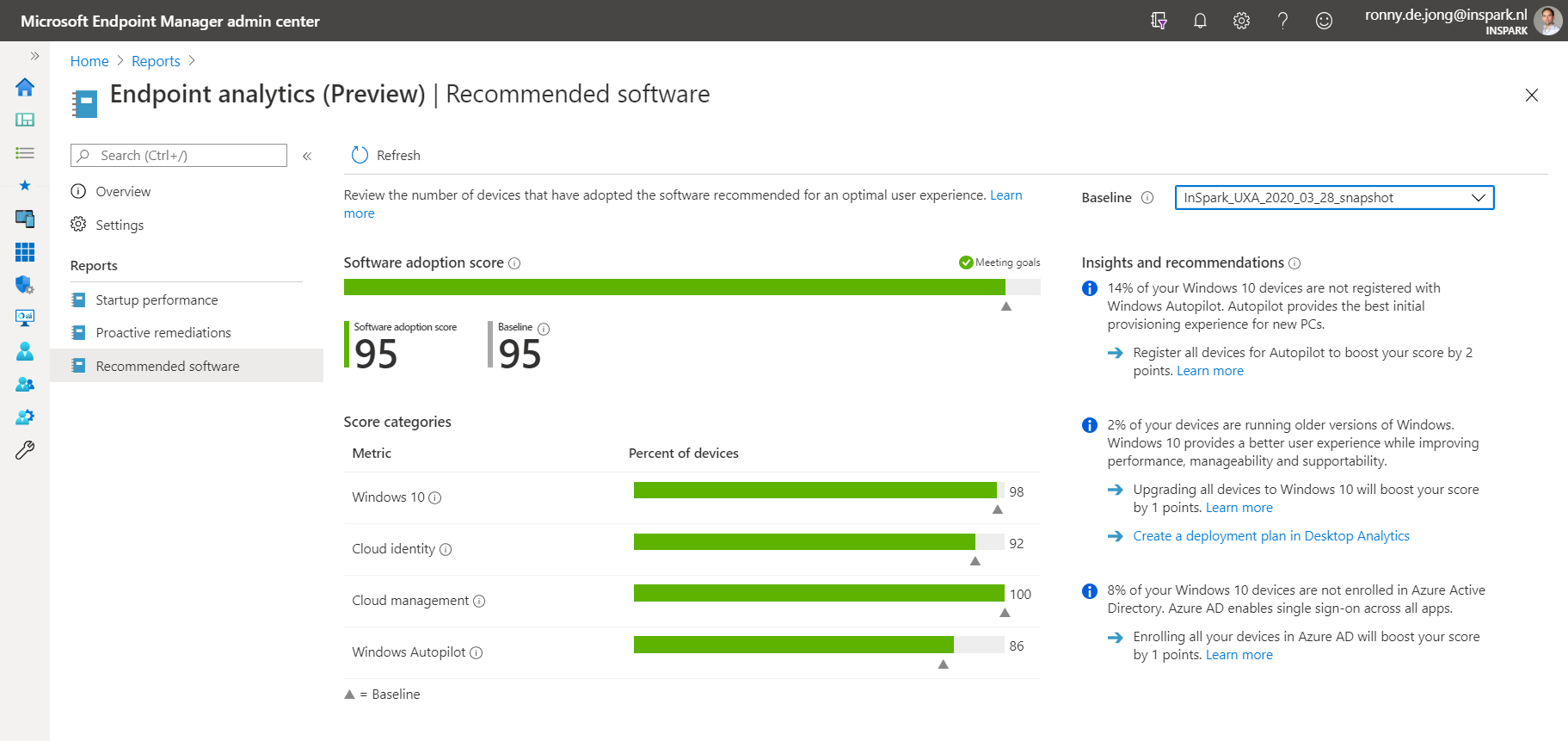This screenshot has width=1568, height=741.
Task: Click the Refresh button
Action: coord(385,155)
